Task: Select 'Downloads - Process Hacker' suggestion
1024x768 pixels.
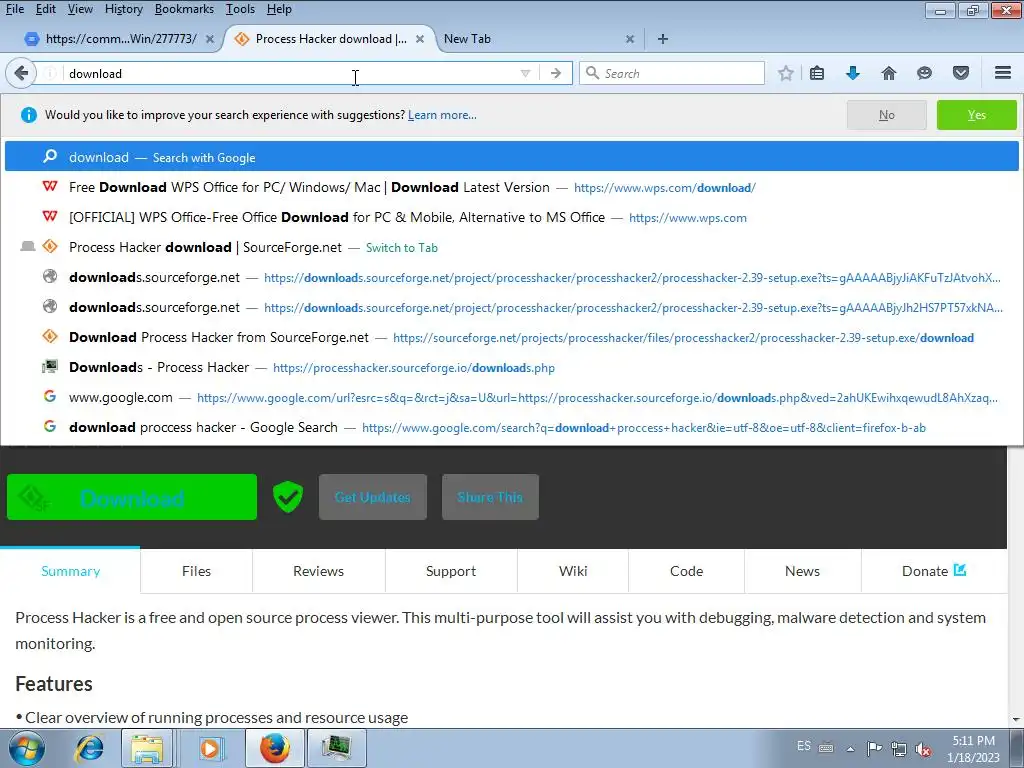Action: (512, 367)
